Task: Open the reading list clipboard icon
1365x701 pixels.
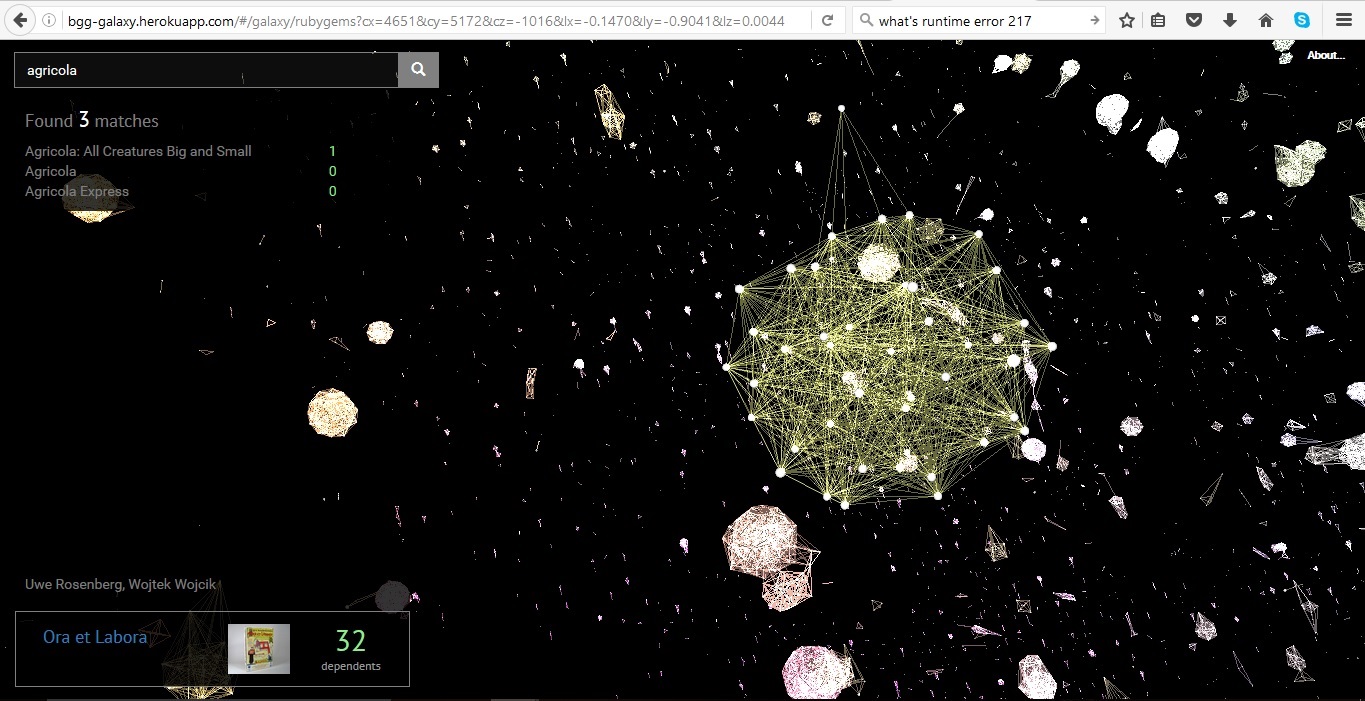Action: pos(1159,19)
